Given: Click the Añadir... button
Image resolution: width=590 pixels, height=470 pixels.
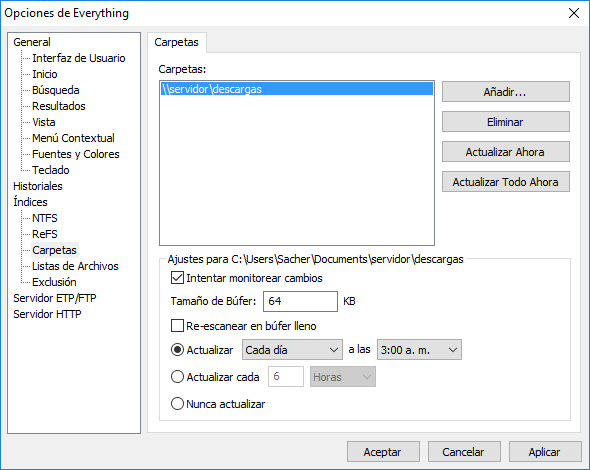Looking at the screenshot, I should (506, 91).
